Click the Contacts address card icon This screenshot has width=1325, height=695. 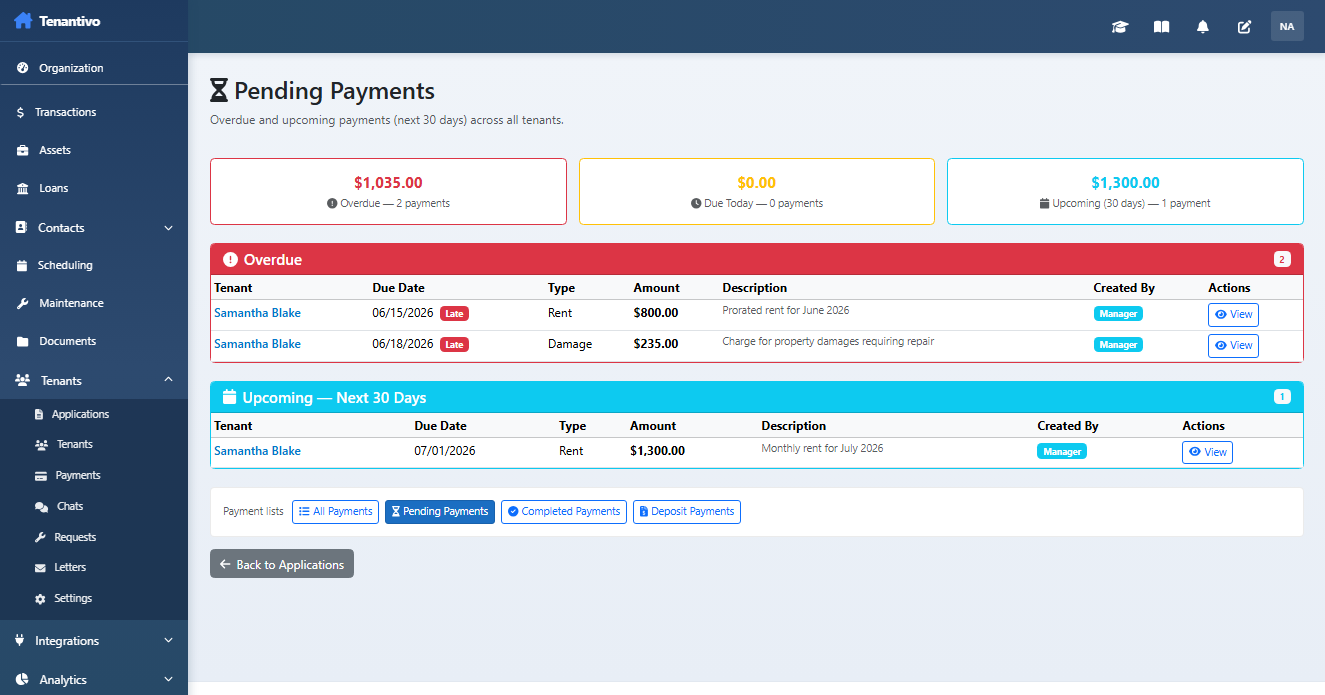pos(22,228)
